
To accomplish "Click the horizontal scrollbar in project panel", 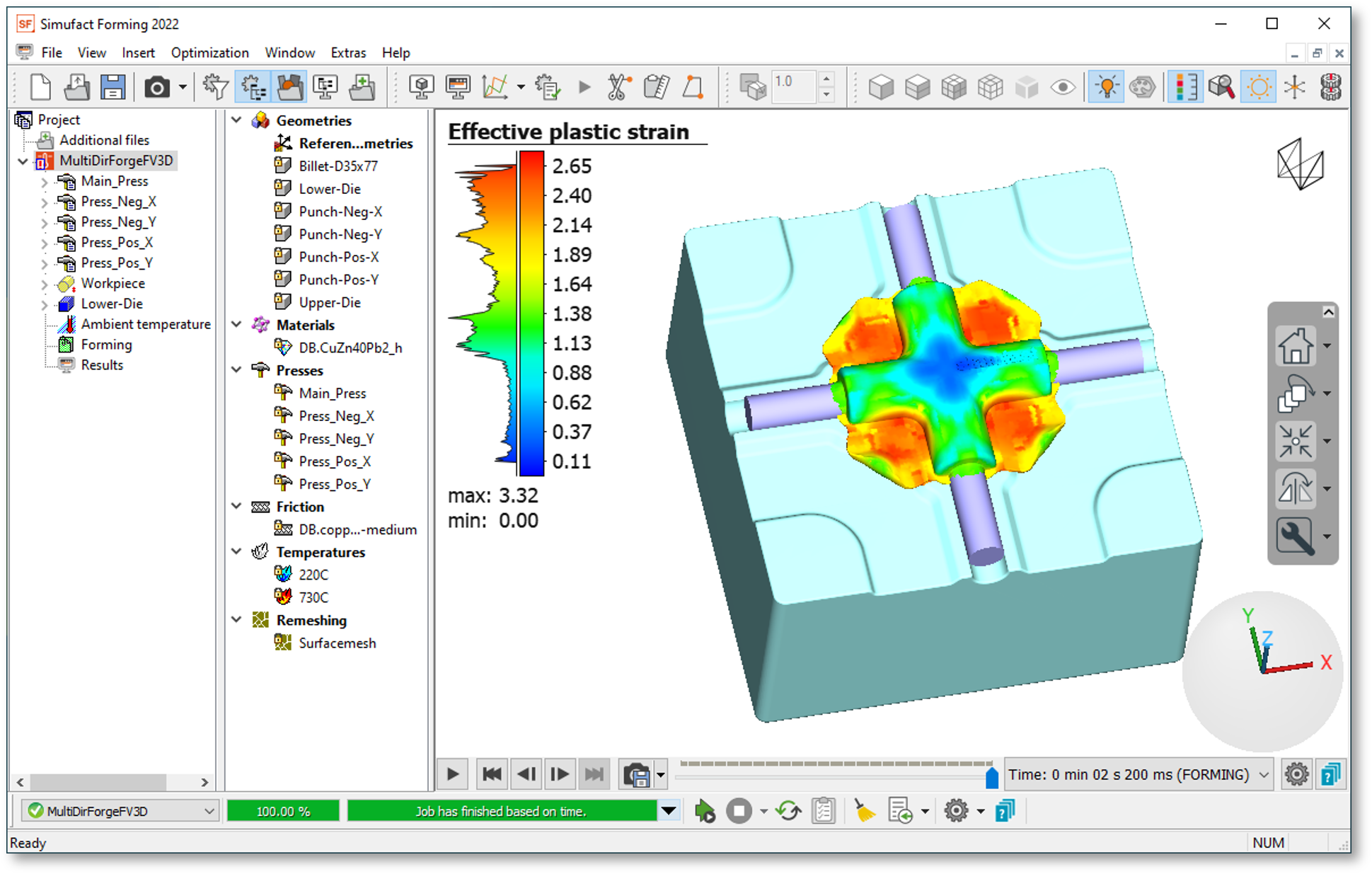I will click(98, 782).
